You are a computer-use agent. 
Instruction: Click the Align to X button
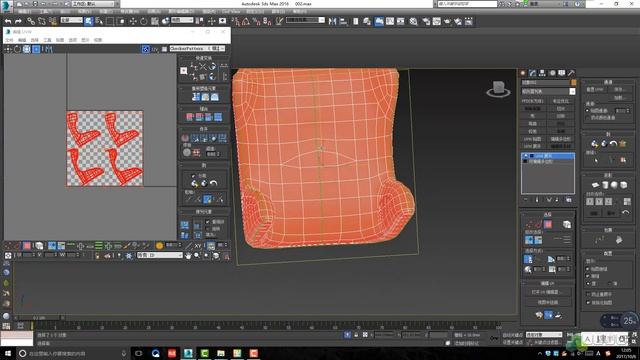[589, 202]
